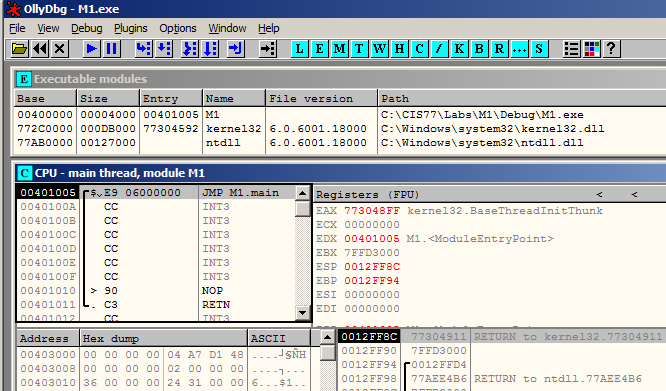Screen dimensions: 666x391
Task: Open Threads window with T button
Action: [359, 49]
